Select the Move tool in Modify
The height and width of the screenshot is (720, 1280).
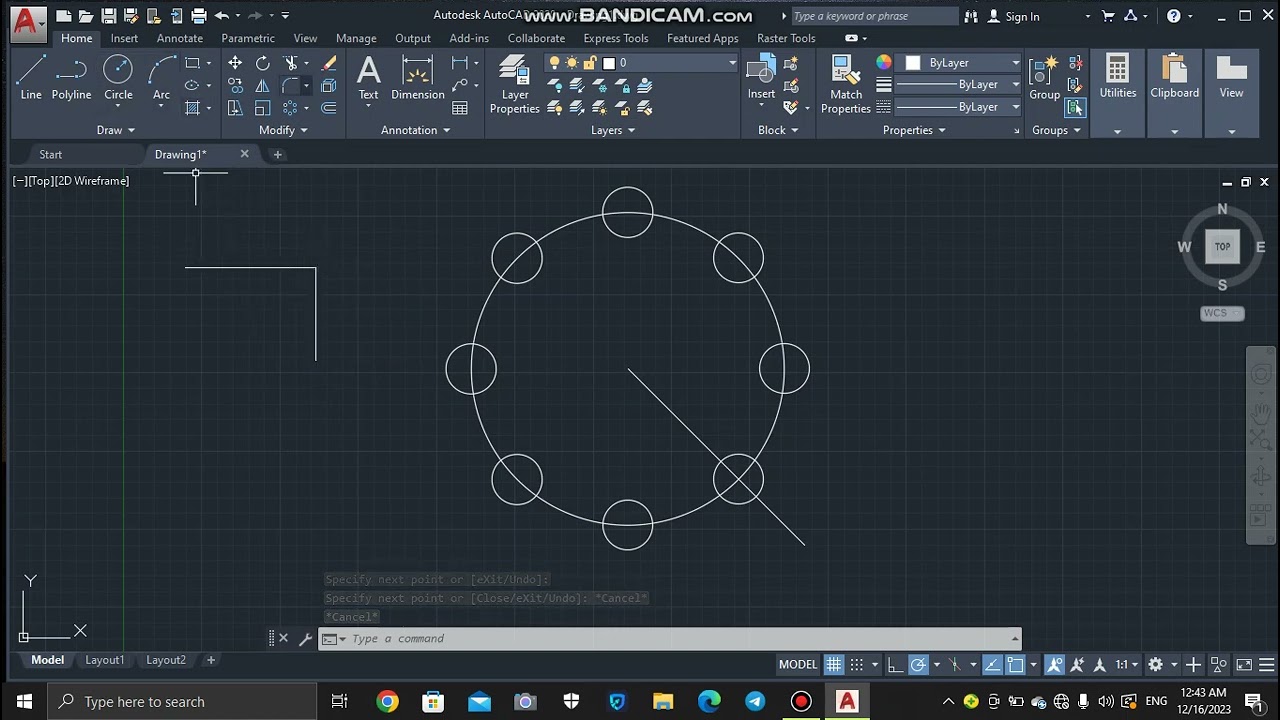coord(235,63)
